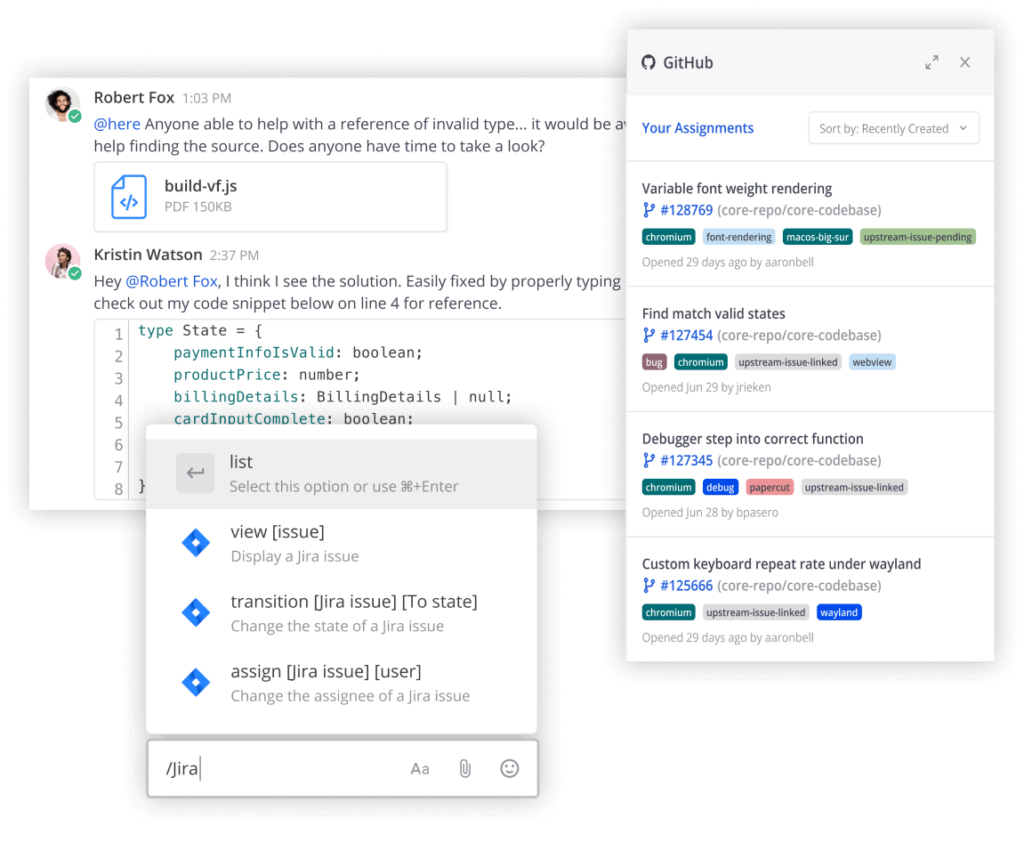Screen dimensions: 1024x858
Task: Click the GitHub octocat icon in panel header
Action: [651, 62]
